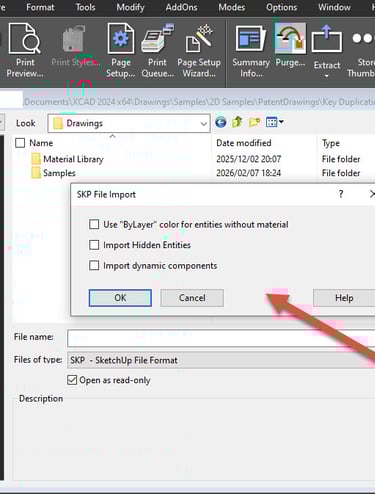The width and height of the screenshot is (375, 494).
Task: Sort the file list by the Type column
Action: [x=331, y=143]
